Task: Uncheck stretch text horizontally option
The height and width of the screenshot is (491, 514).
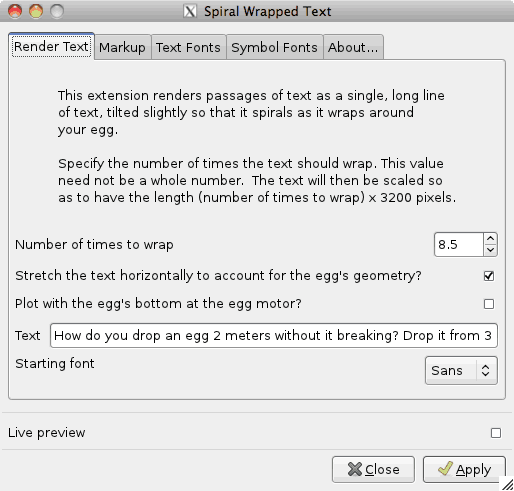Action: [489, 276]
